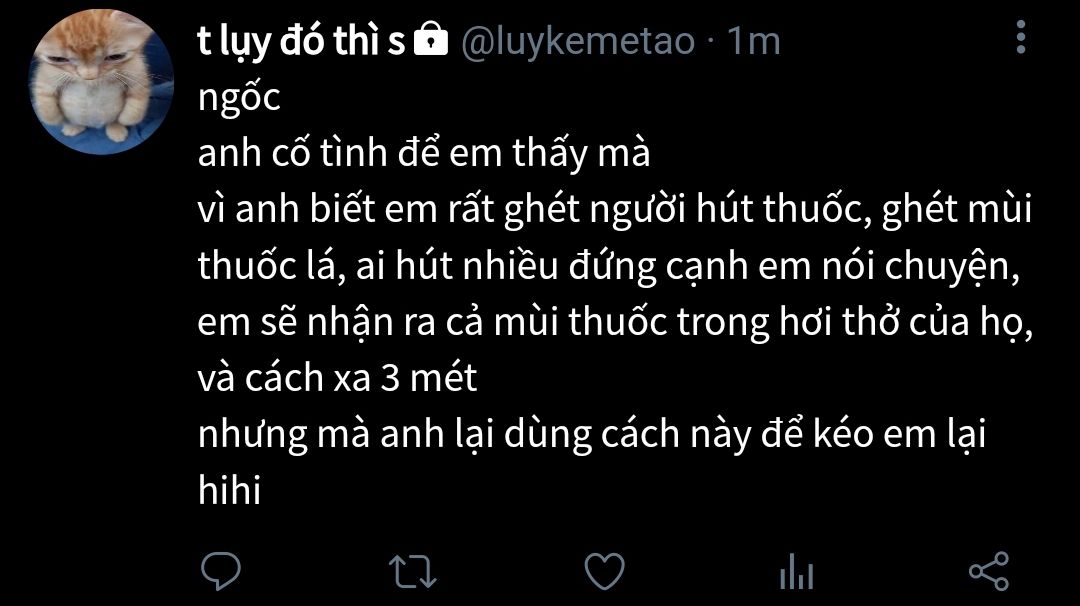The width and height of the screenshot is (1080, 606).
Task: Click the line starting "vì anh biết em"
Action: tap(614, 209)
